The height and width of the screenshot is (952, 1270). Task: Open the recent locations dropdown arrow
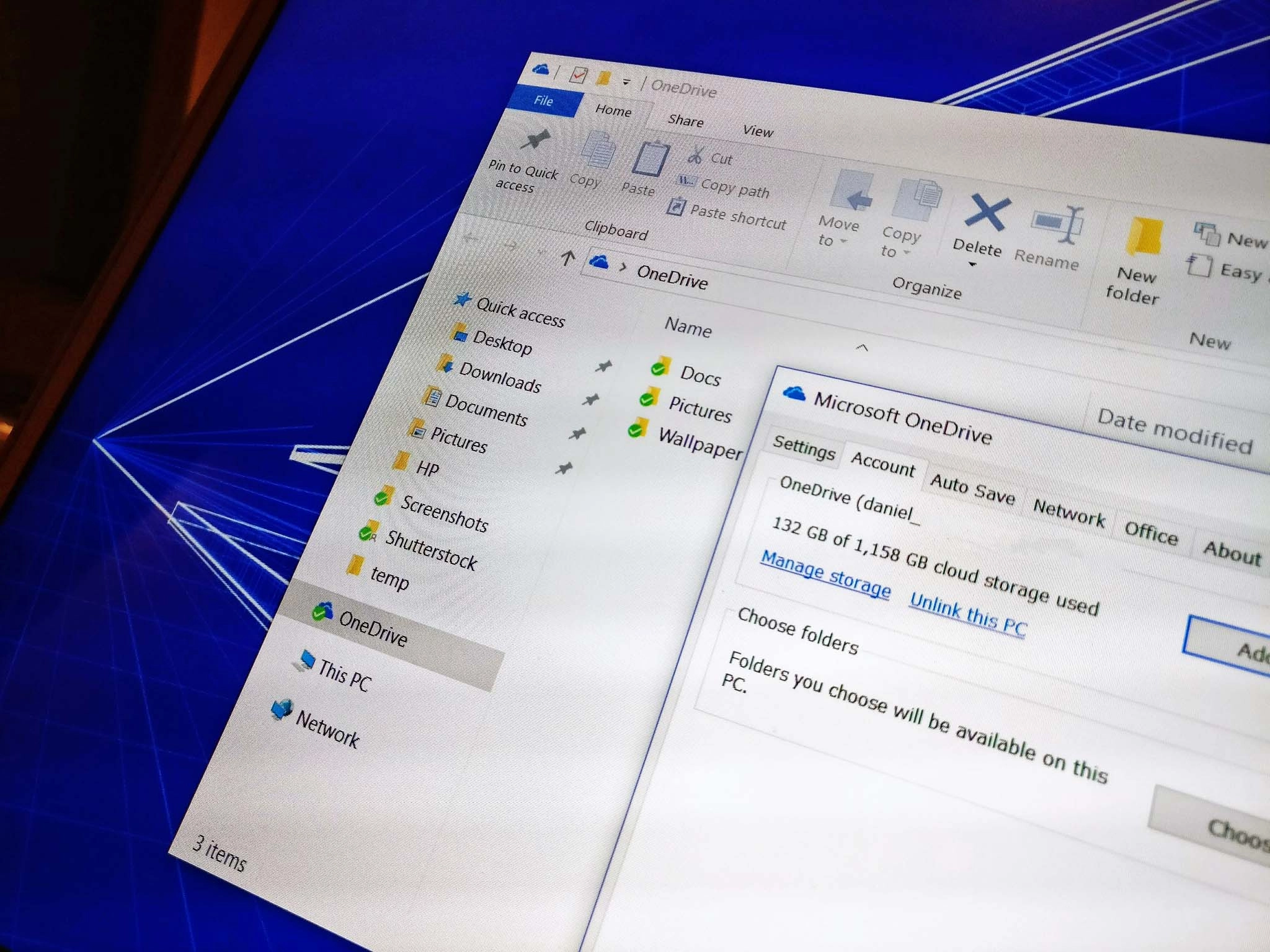click(x=541, y=253)
